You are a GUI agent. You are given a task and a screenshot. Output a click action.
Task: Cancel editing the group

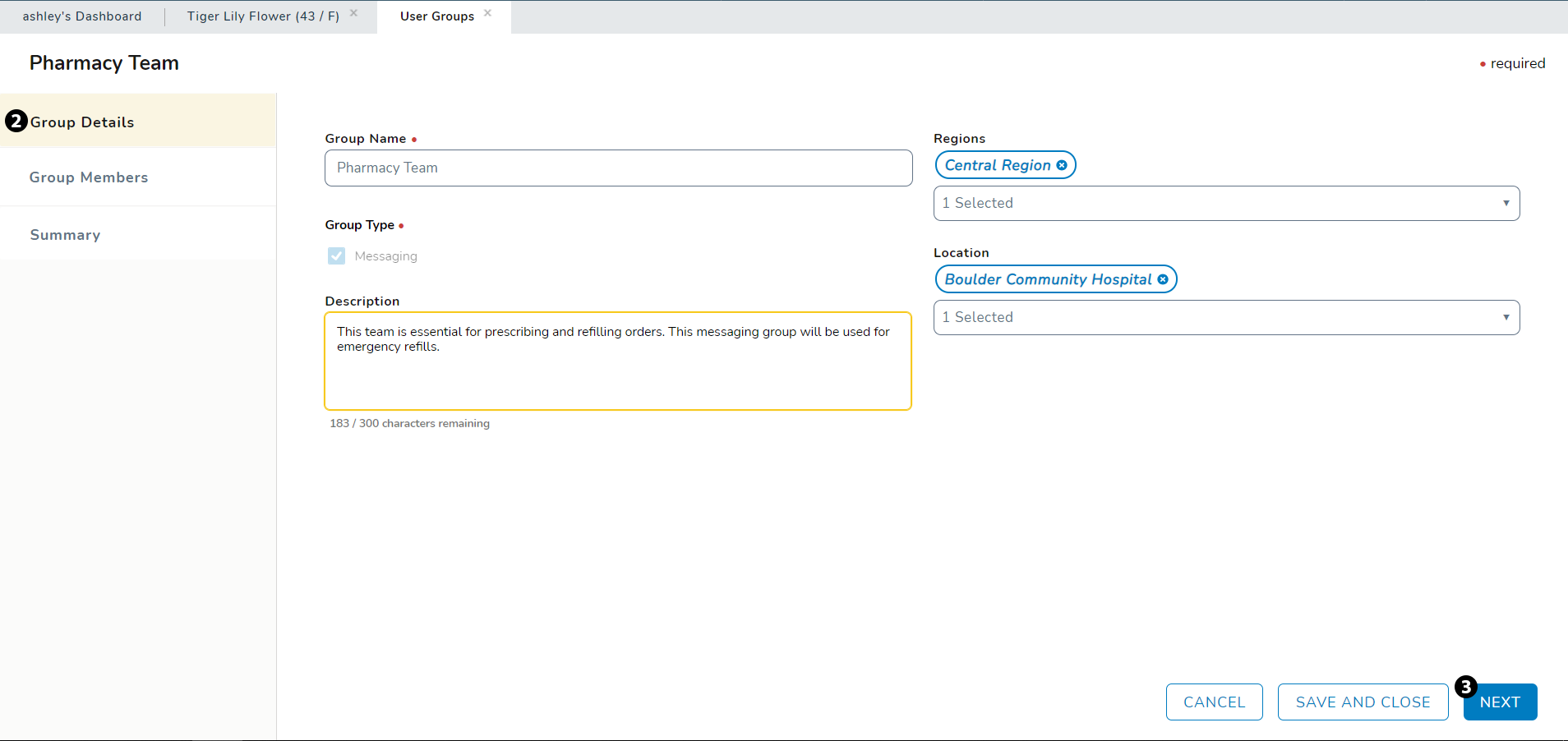pyautogui.click(x=1214, y=702)
